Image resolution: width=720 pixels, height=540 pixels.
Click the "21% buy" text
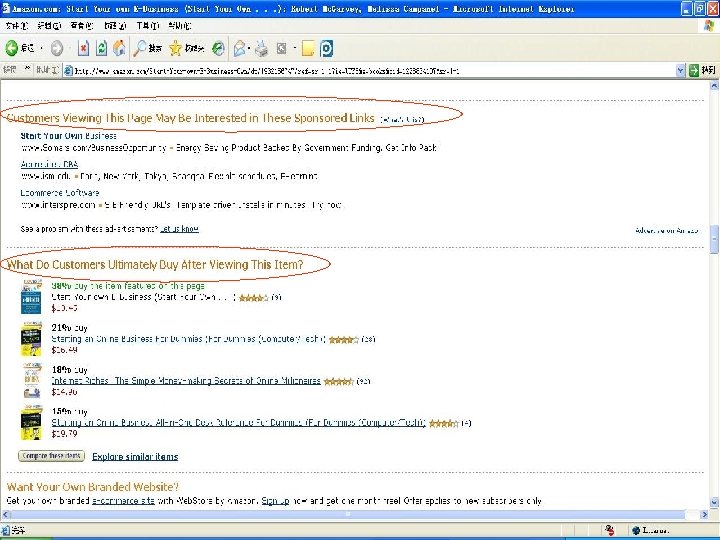coord(69,327)
